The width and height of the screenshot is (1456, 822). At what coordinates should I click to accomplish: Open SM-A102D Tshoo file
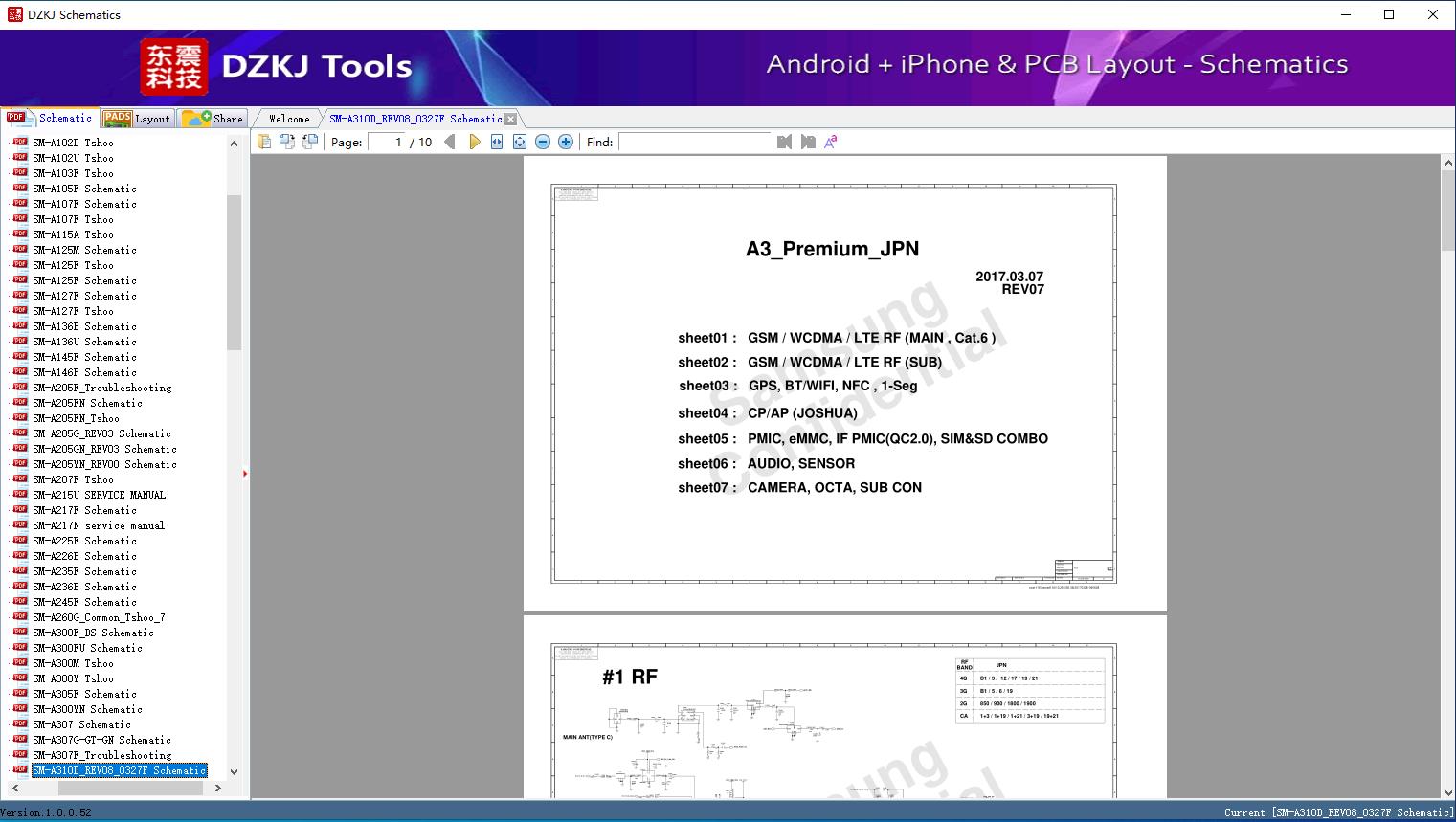pos(73,143)
